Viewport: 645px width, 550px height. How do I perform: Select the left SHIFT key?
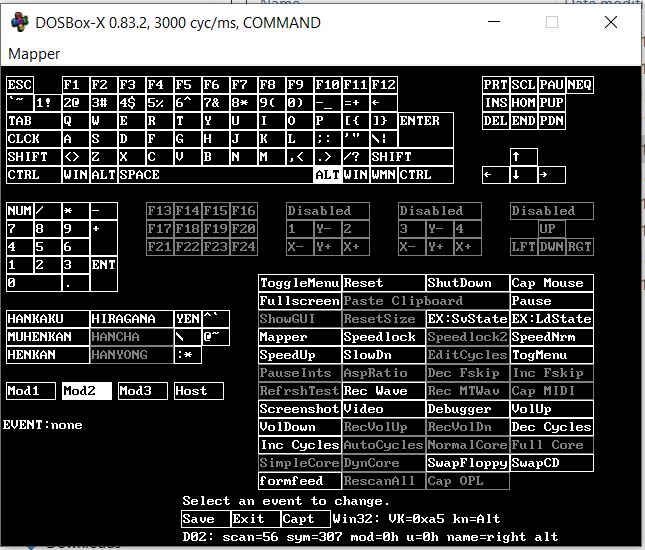[34, 157]
